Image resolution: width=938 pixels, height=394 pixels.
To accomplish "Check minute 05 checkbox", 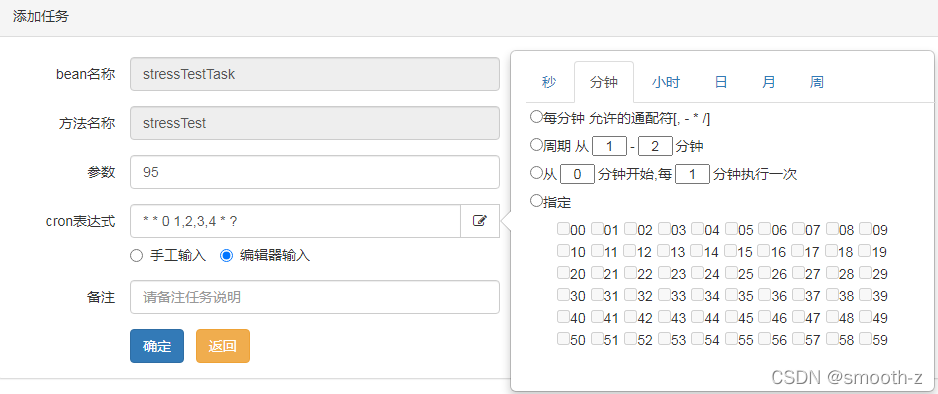I will [x=731, y=228].
